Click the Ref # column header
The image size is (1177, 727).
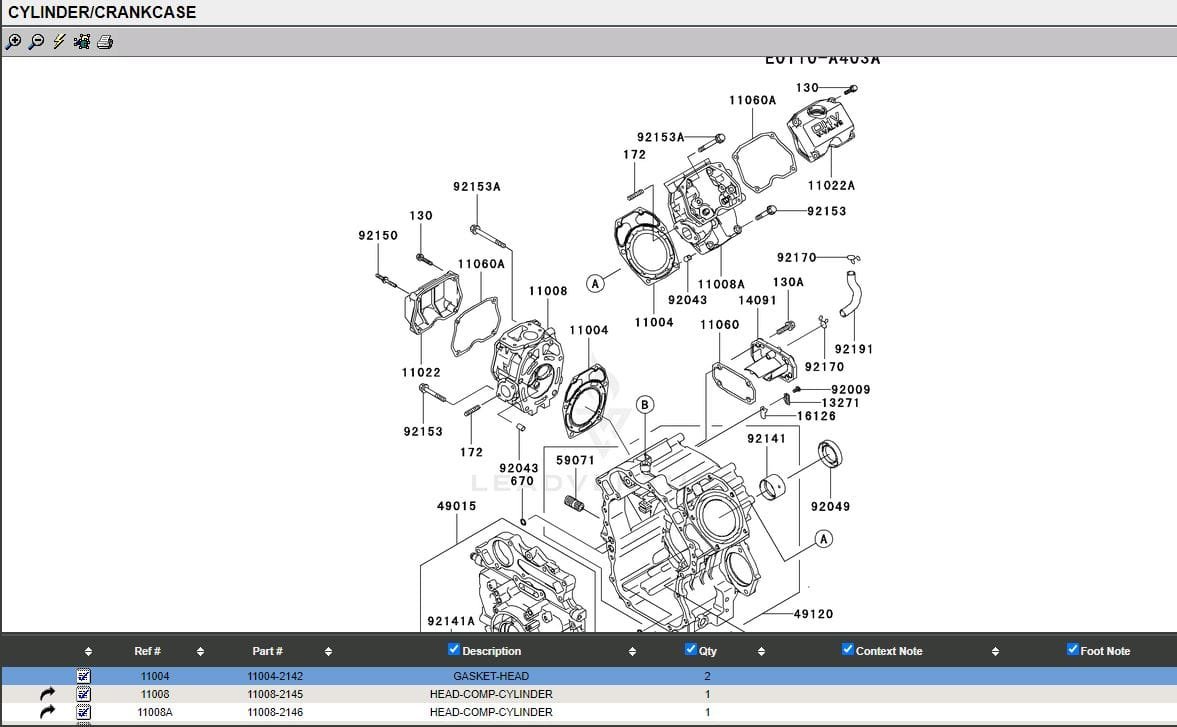(x=148, y=651)
